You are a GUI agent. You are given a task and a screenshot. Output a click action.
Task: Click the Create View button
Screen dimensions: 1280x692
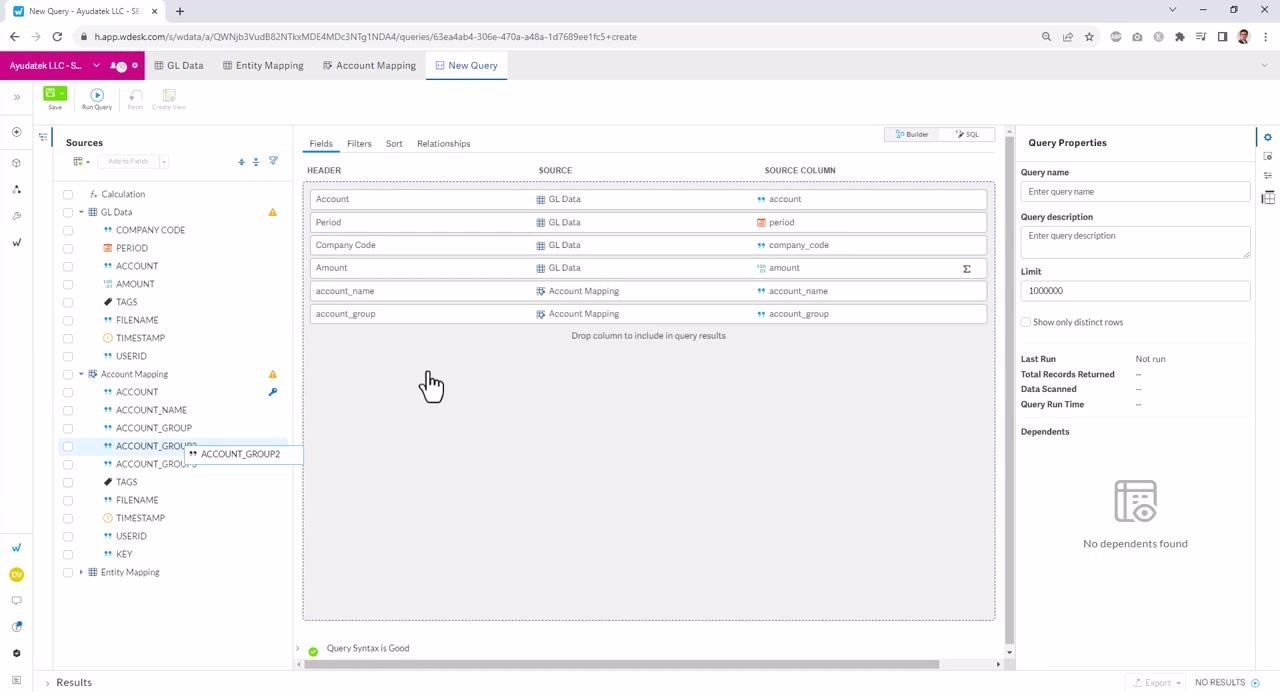(x=169, y=99)
